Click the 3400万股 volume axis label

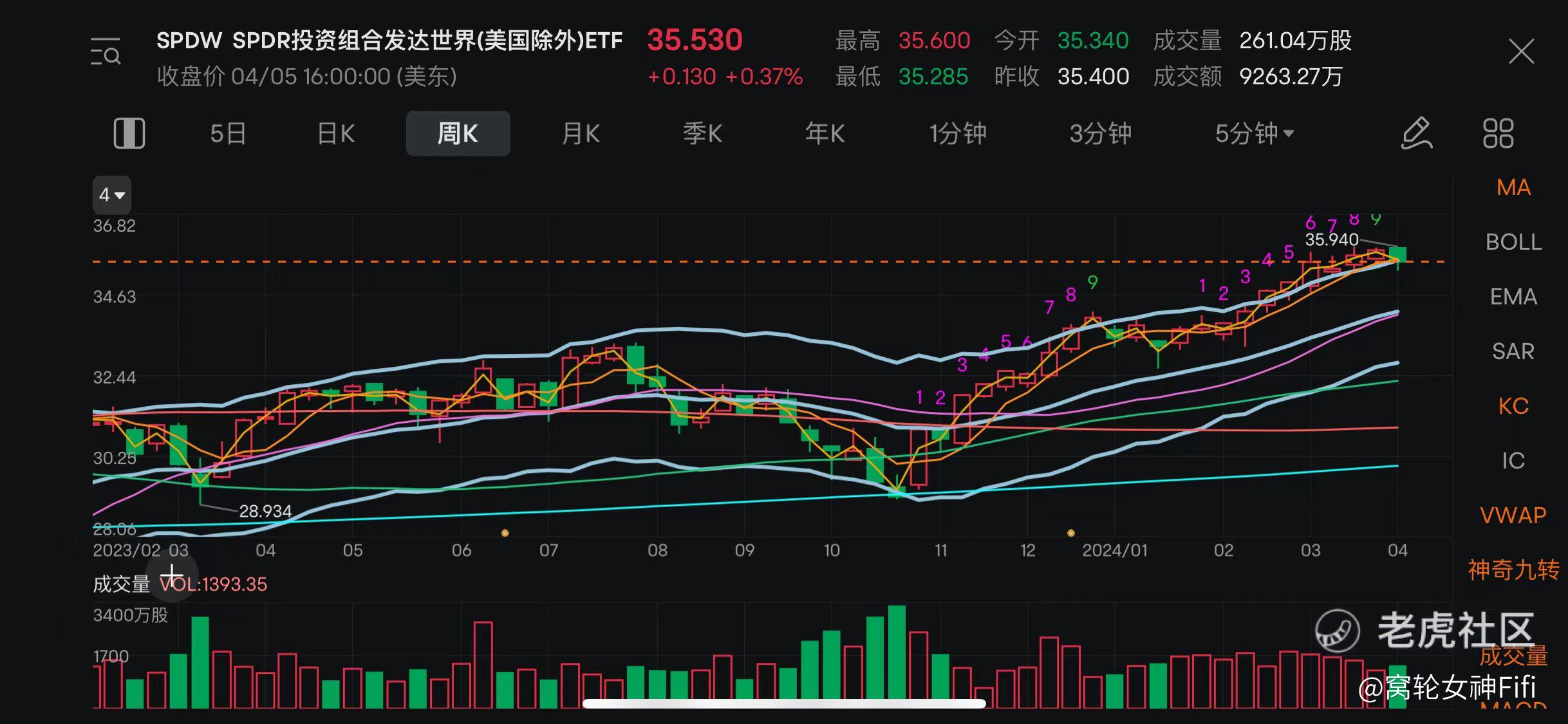tap(130, 615)
